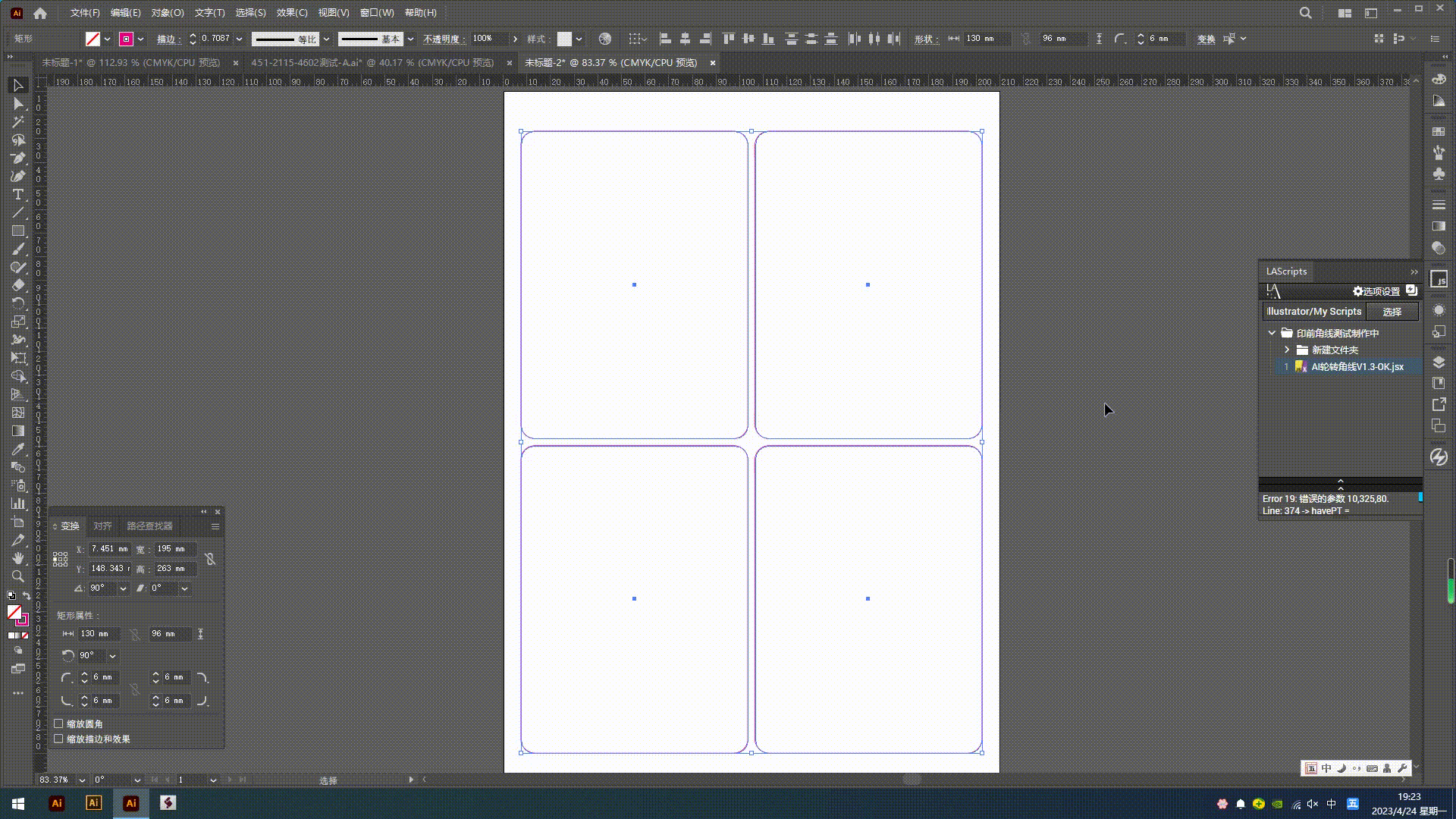1456x819 pixels.
Task: Select the Paintbrush tool
Action: pos(18,249)
